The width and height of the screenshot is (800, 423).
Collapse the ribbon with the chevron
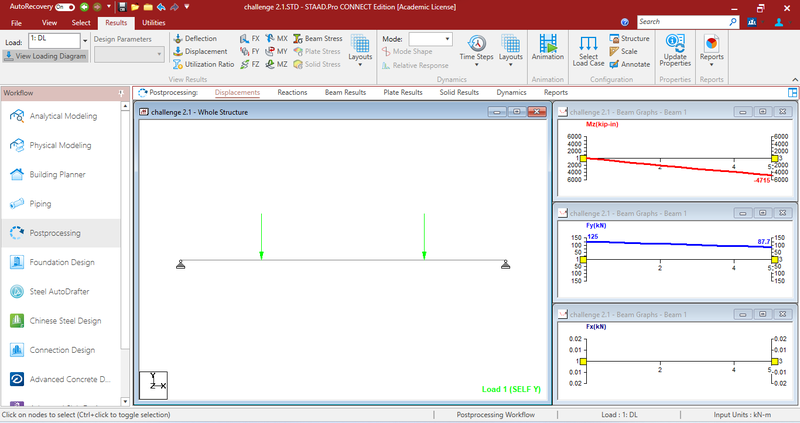click(x=795, y=80)
